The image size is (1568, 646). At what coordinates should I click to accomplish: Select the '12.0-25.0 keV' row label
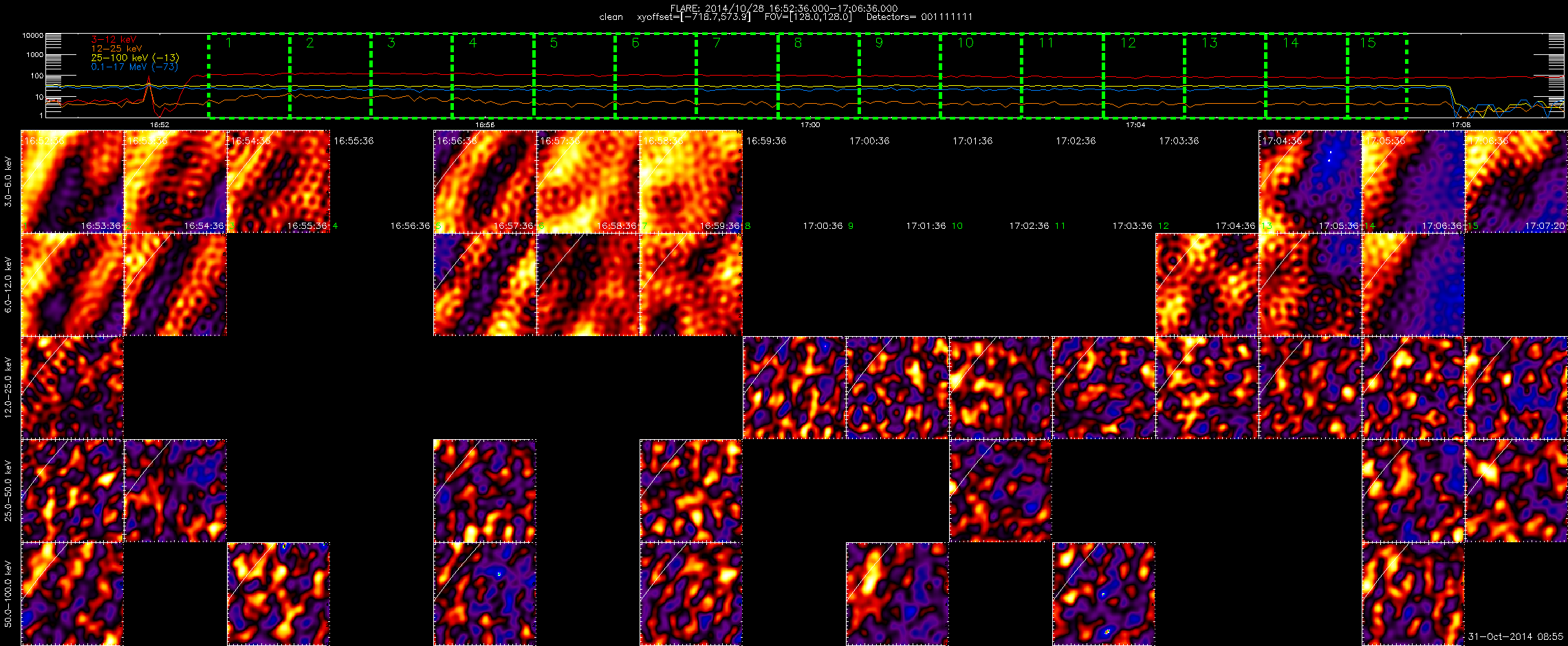point(8,388)
